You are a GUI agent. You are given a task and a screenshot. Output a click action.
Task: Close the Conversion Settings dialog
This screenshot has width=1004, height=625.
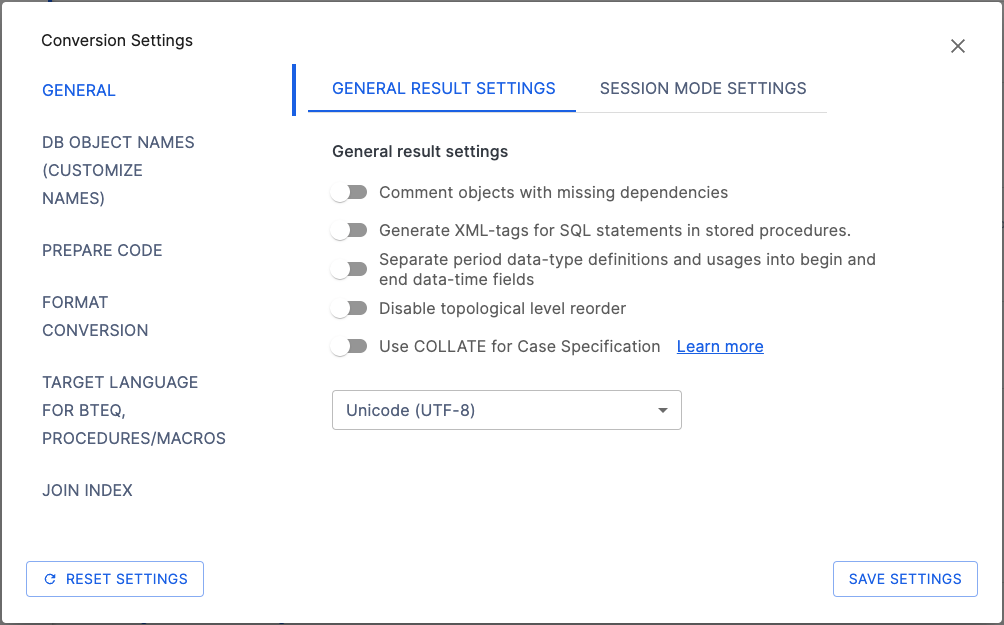[x=957, y=46]
